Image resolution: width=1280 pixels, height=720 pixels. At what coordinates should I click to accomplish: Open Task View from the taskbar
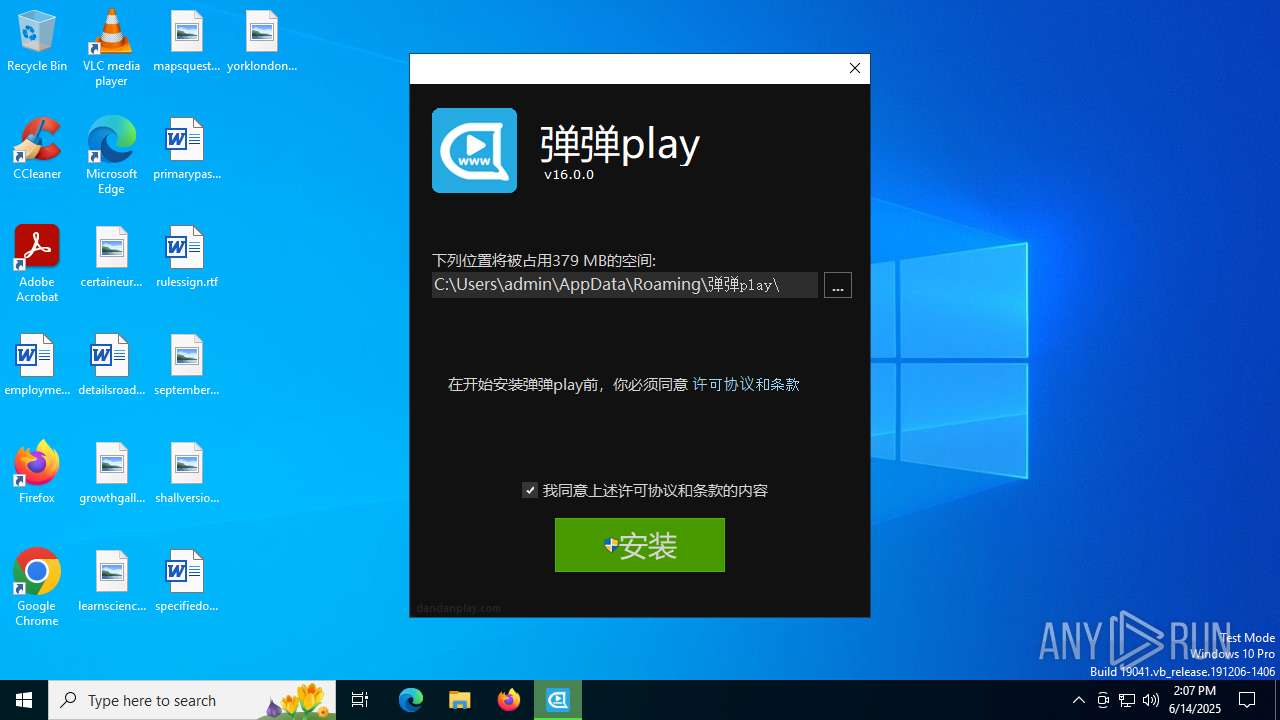click(x=360, y=700)
